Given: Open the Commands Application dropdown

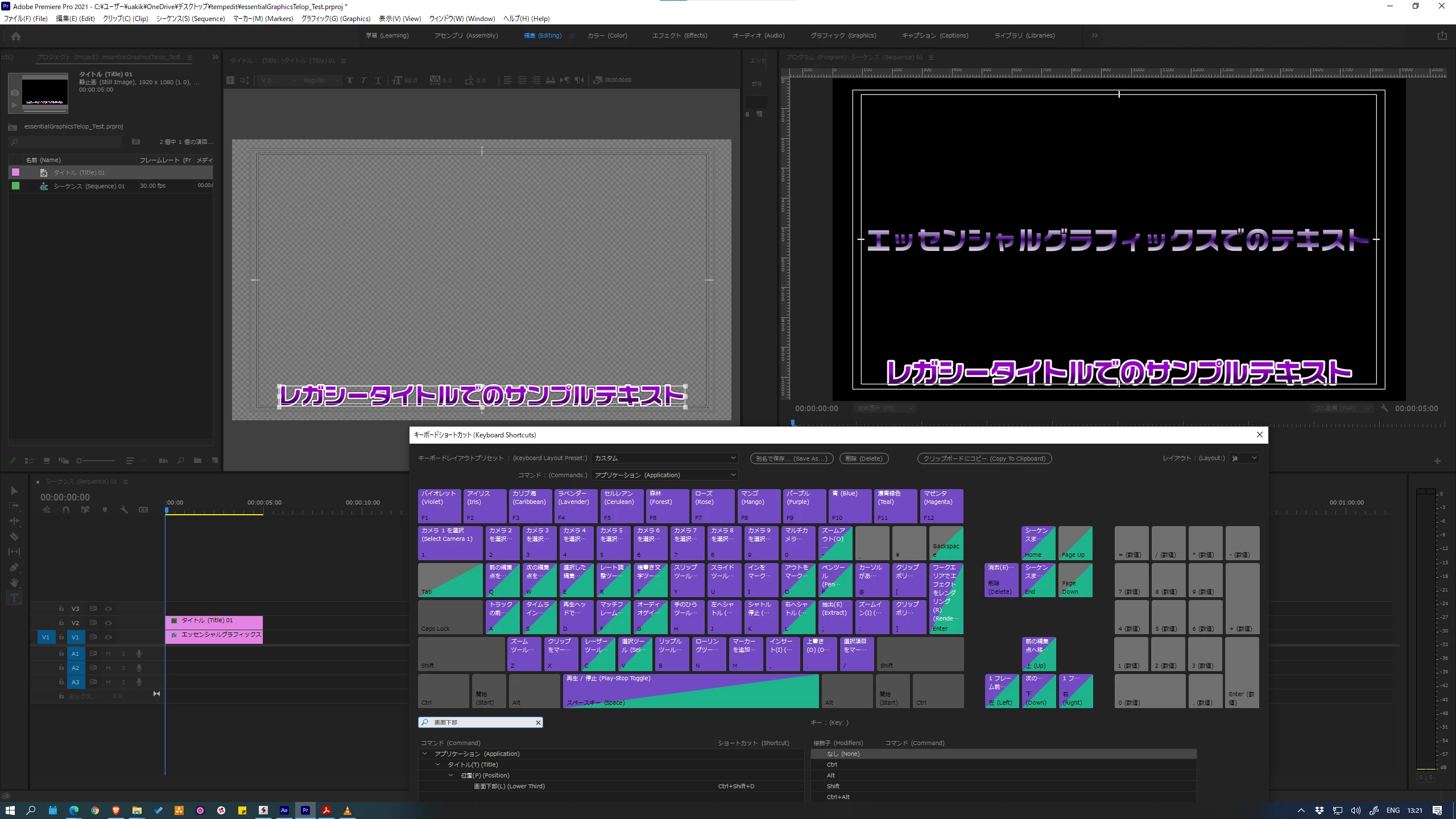Looking at the screenshot, I should (x=664, y=475).
